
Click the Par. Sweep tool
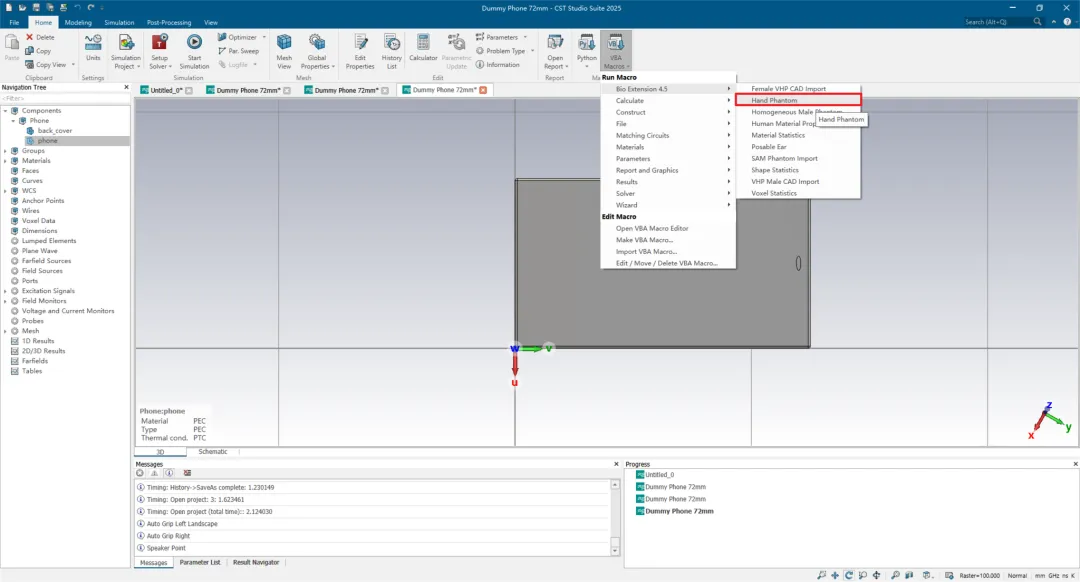click(238, 51)
